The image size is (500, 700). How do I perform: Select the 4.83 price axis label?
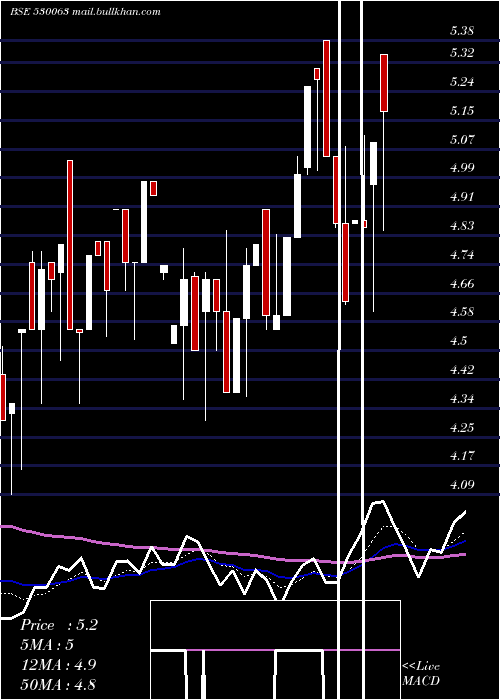[462, 225]
